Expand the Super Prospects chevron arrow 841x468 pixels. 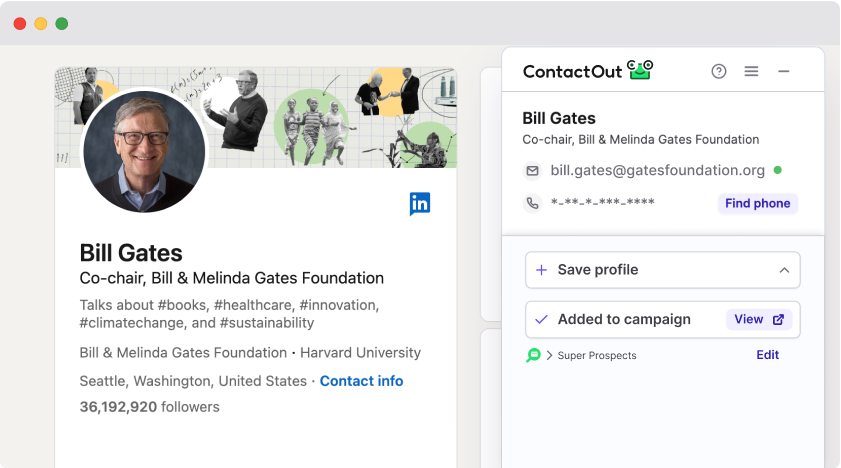tap(549, 355)
